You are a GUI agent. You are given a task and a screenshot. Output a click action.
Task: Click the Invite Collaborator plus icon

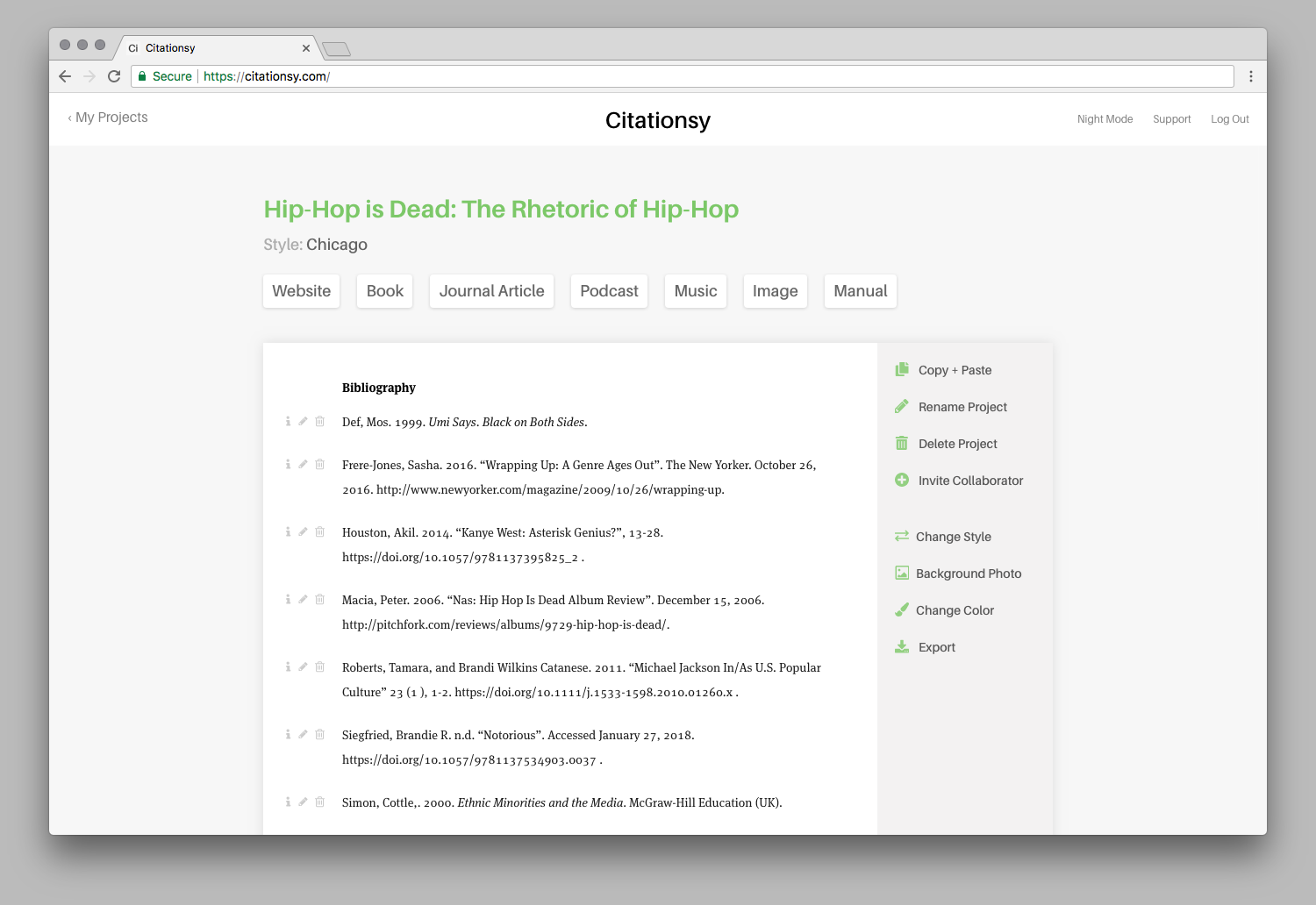click(902, 481)
